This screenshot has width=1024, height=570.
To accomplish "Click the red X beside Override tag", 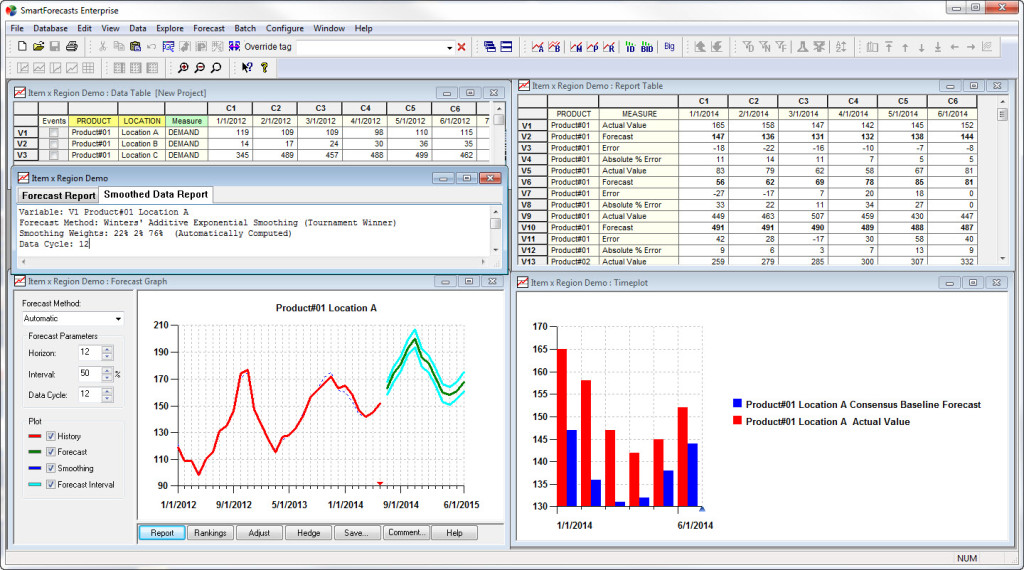I will pos(461,47).
